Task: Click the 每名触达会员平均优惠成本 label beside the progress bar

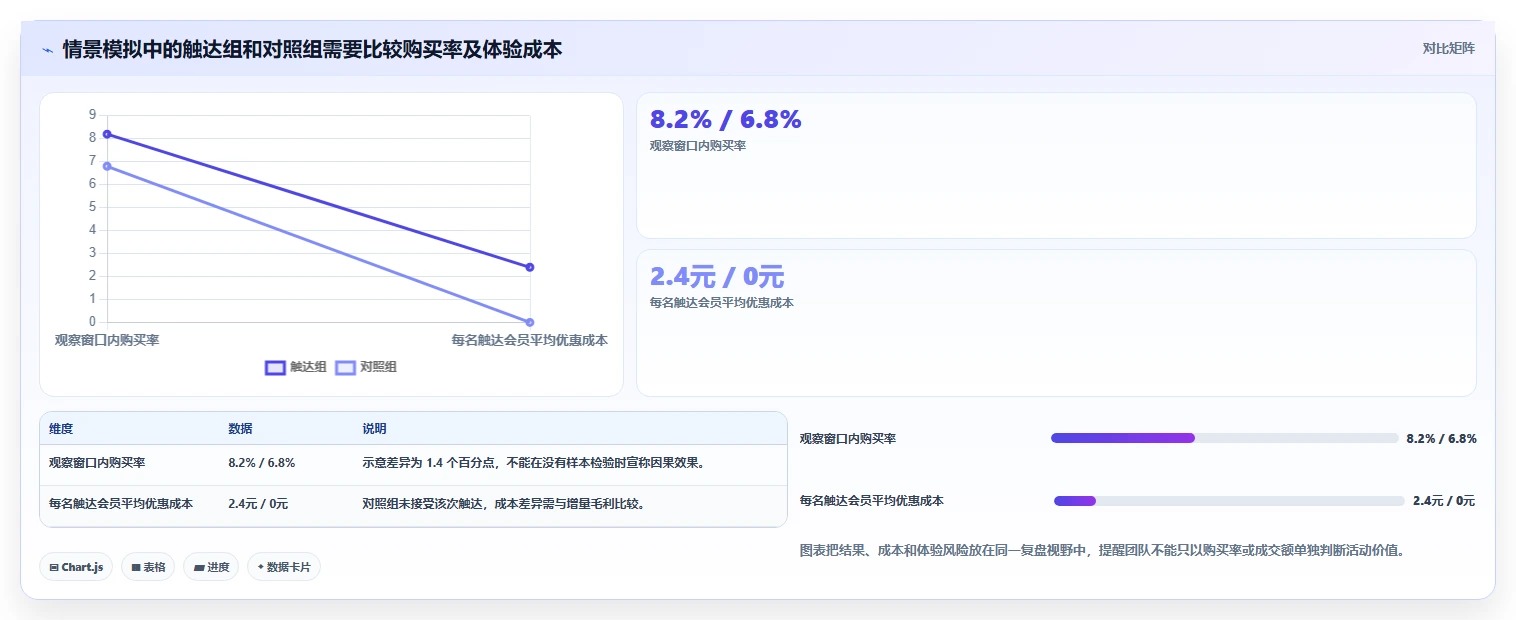Action: point(872,501)
